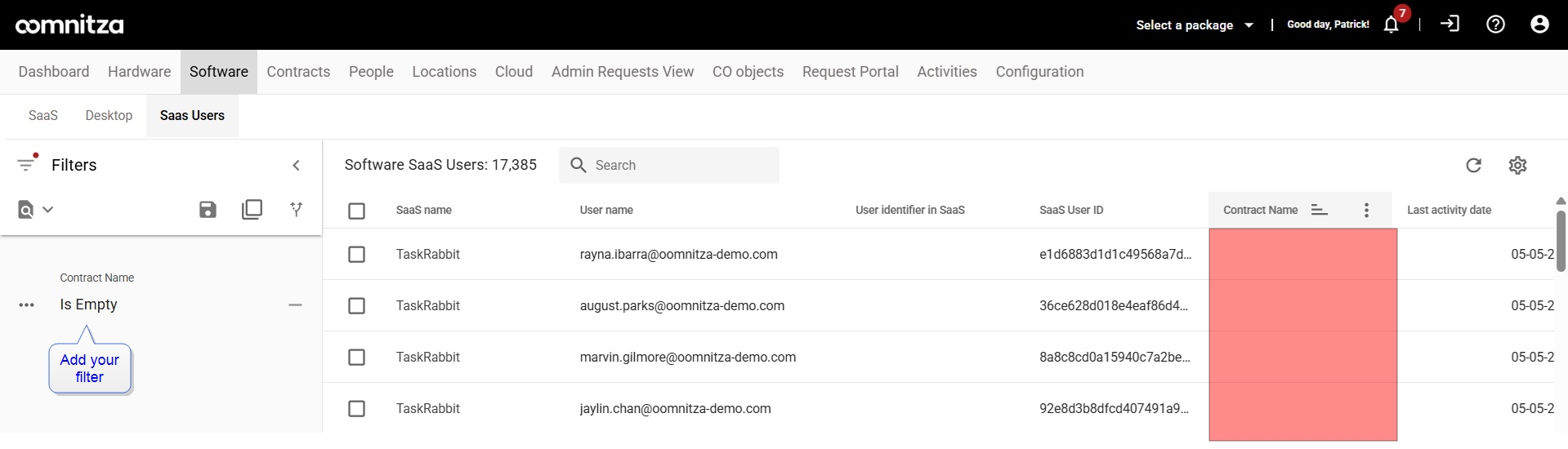
Task: Check the august.parks row checkbox
Action: pyautogui.click(x=356, y=305)
